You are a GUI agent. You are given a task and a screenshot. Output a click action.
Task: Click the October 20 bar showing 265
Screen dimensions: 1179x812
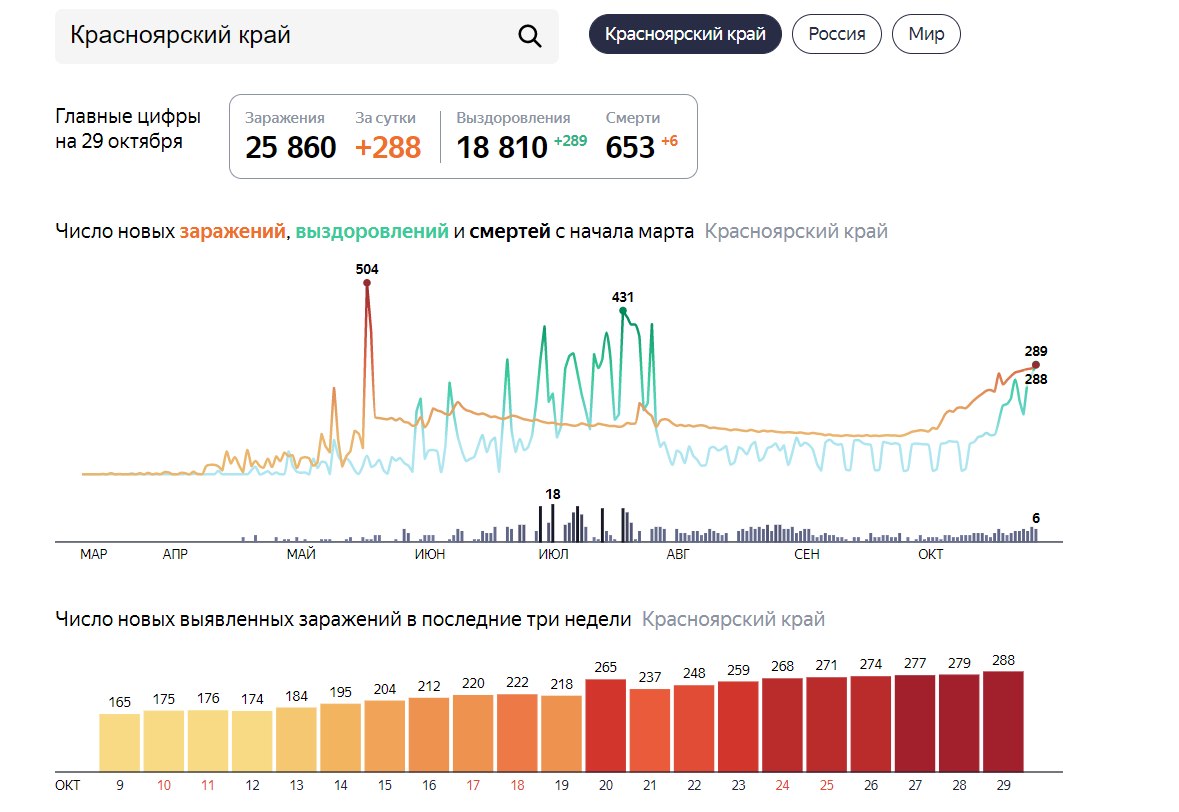pyautogui.click(x=607, y=724)
